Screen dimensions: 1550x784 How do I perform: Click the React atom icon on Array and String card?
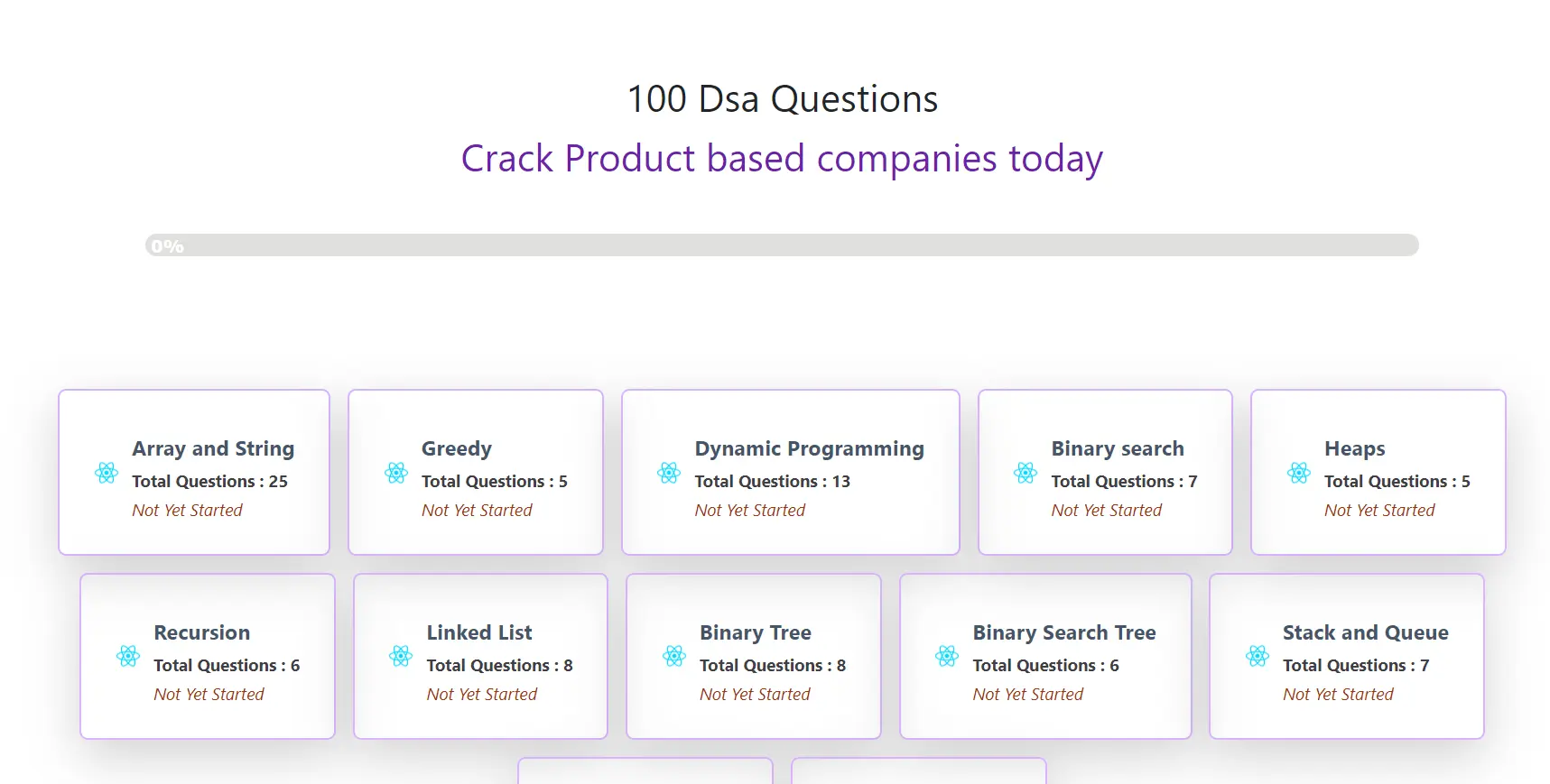click(106, 473)
